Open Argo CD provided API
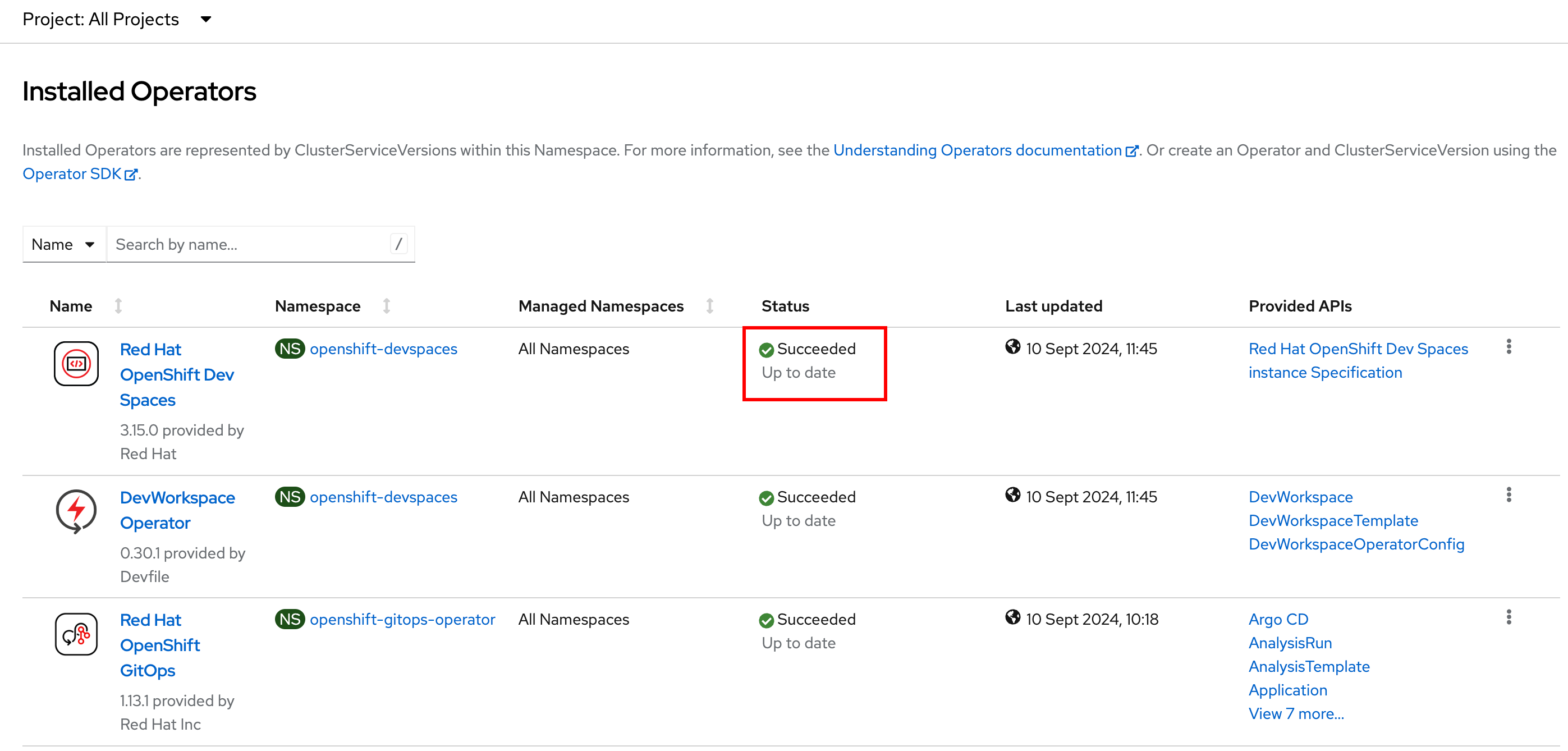Viewport: 1568px width, 751px height. [1278, 620]
